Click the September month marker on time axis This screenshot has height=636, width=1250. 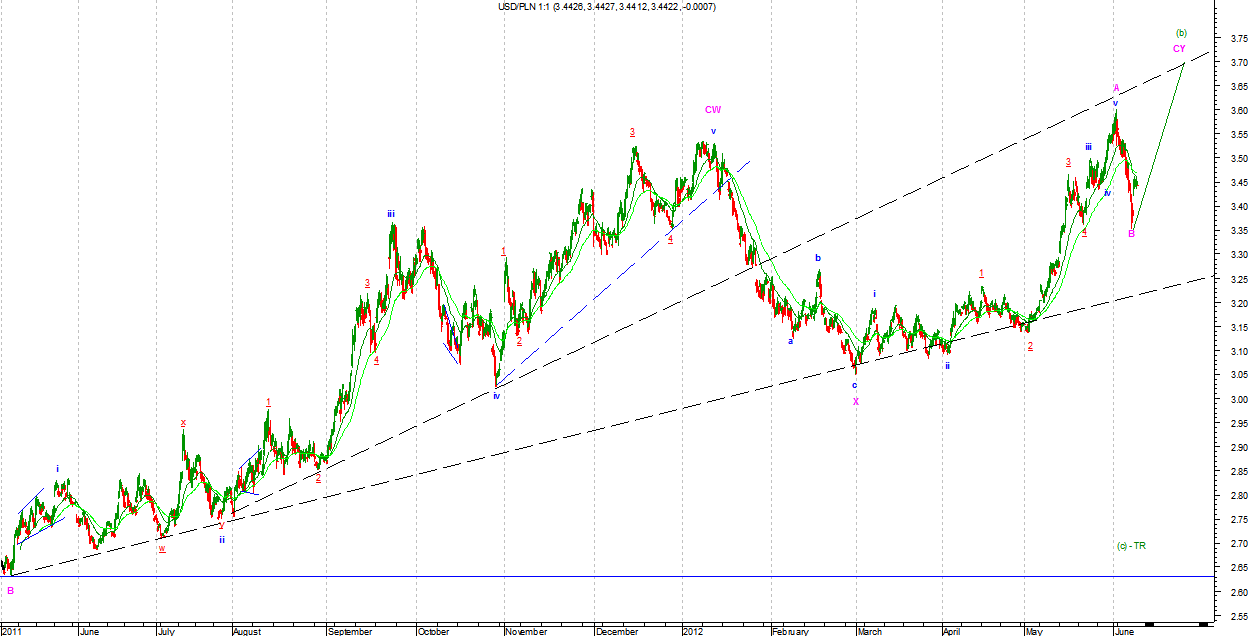(x=349, y=631)
